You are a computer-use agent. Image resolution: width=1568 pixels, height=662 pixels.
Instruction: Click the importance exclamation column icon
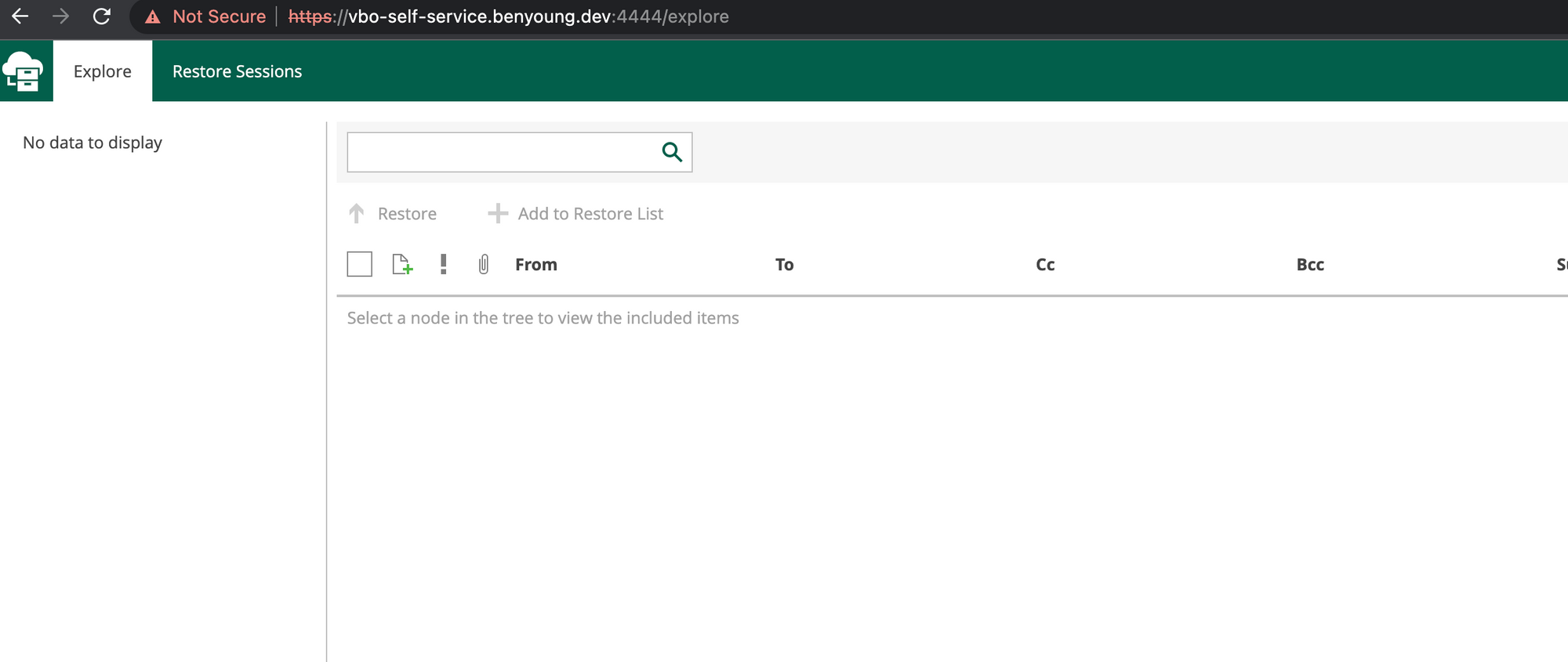click(444, 264)
